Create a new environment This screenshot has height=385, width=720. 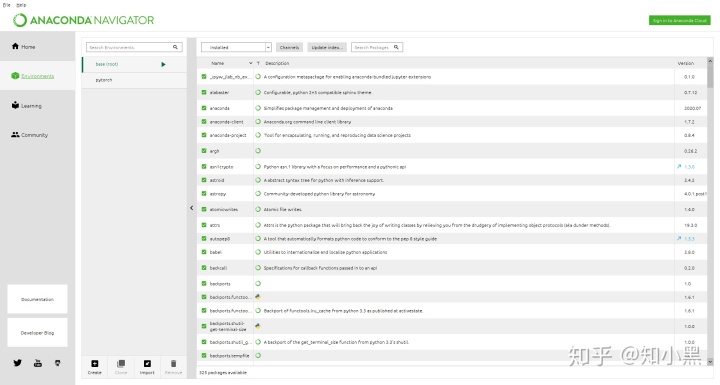[x=95, y=367]
